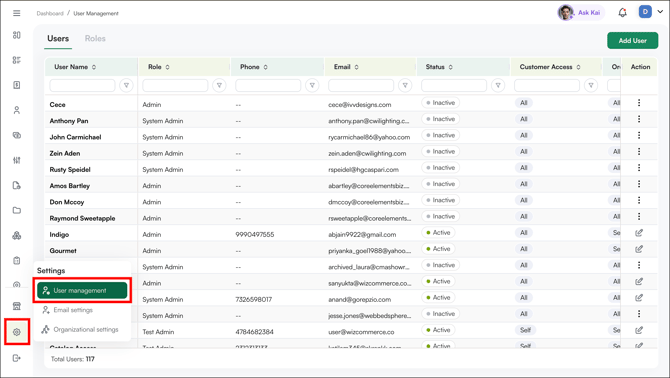Focus the Email filter input
The image size is (670, 378).
[361, 85]
